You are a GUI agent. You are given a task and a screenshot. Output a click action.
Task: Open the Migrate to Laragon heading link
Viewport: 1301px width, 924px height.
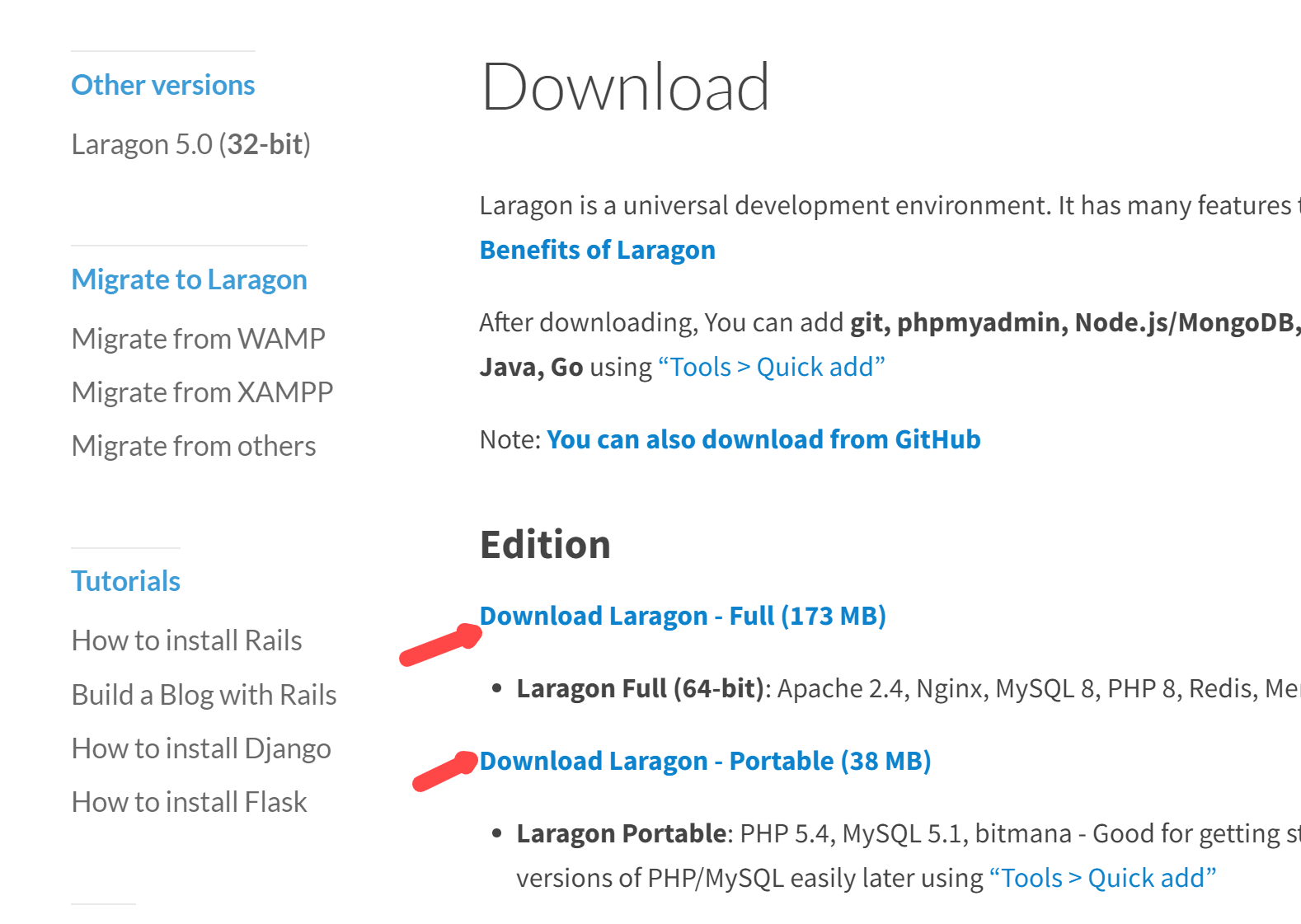click(x=189, y=279)
